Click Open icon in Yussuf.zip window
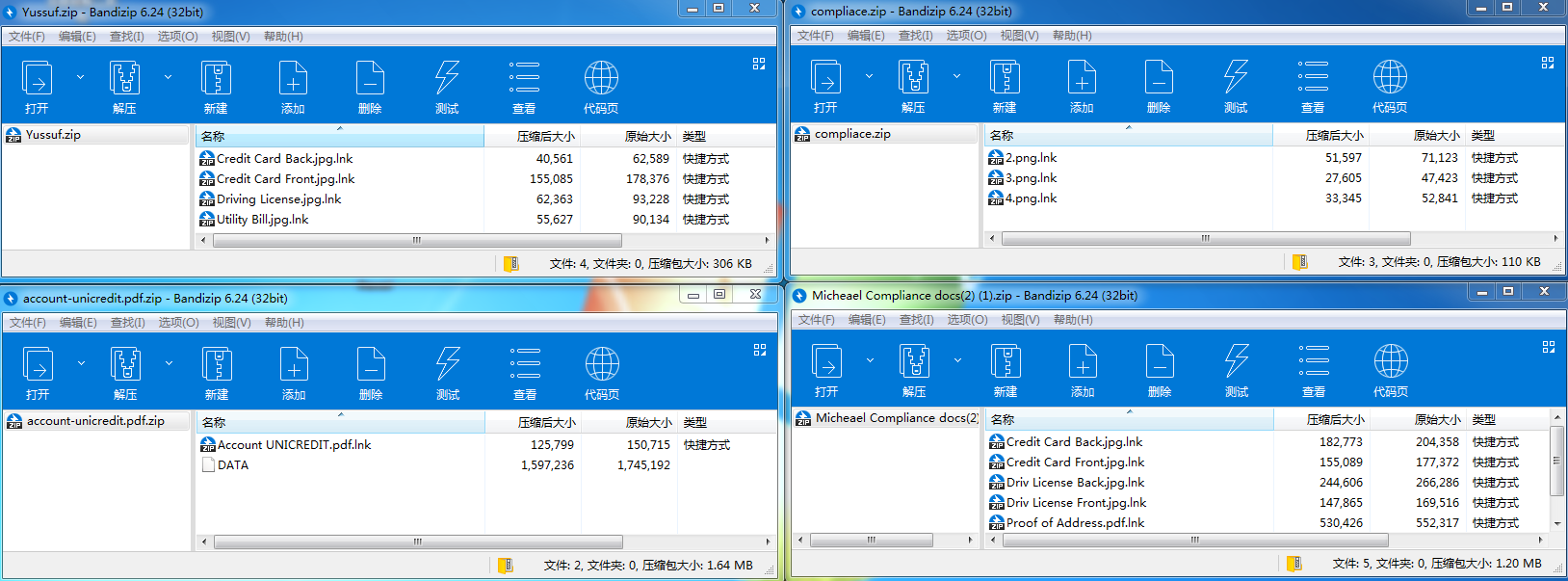 click(37, 78)
